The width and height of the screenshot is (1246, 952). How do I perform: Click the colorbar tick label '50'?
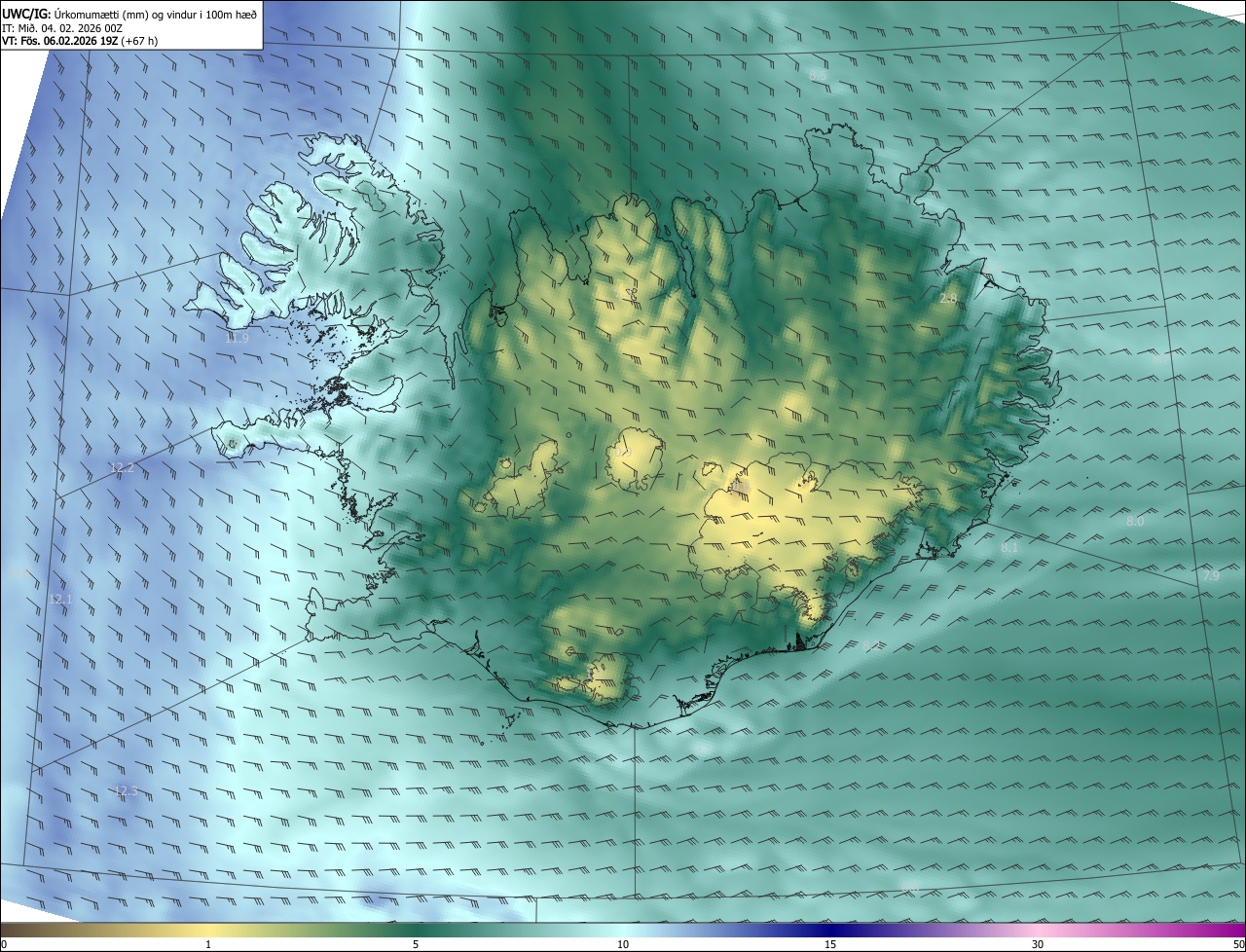tap(1238, 944)
